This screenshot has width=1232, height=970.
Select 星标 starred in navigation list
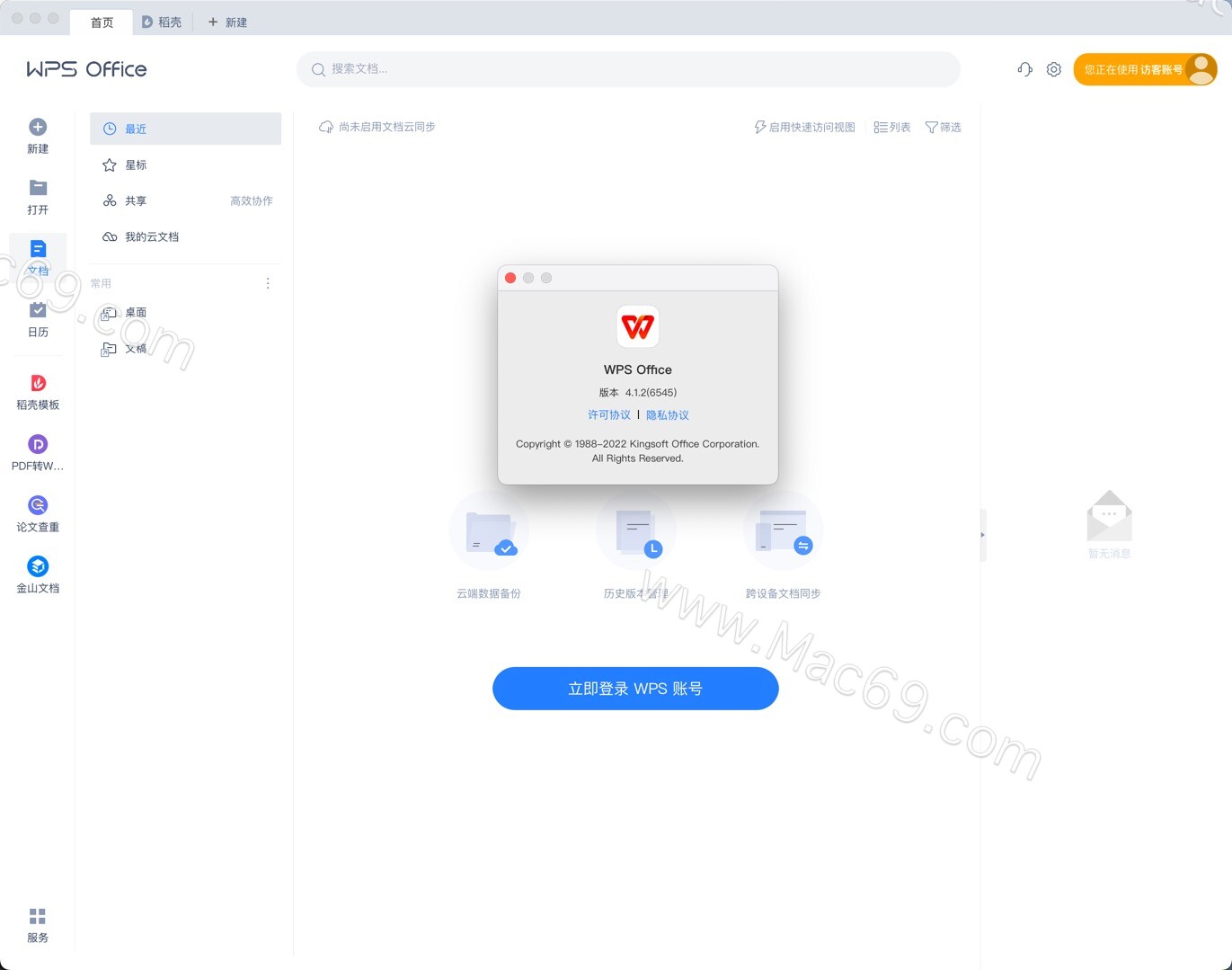tap(185, 165)
